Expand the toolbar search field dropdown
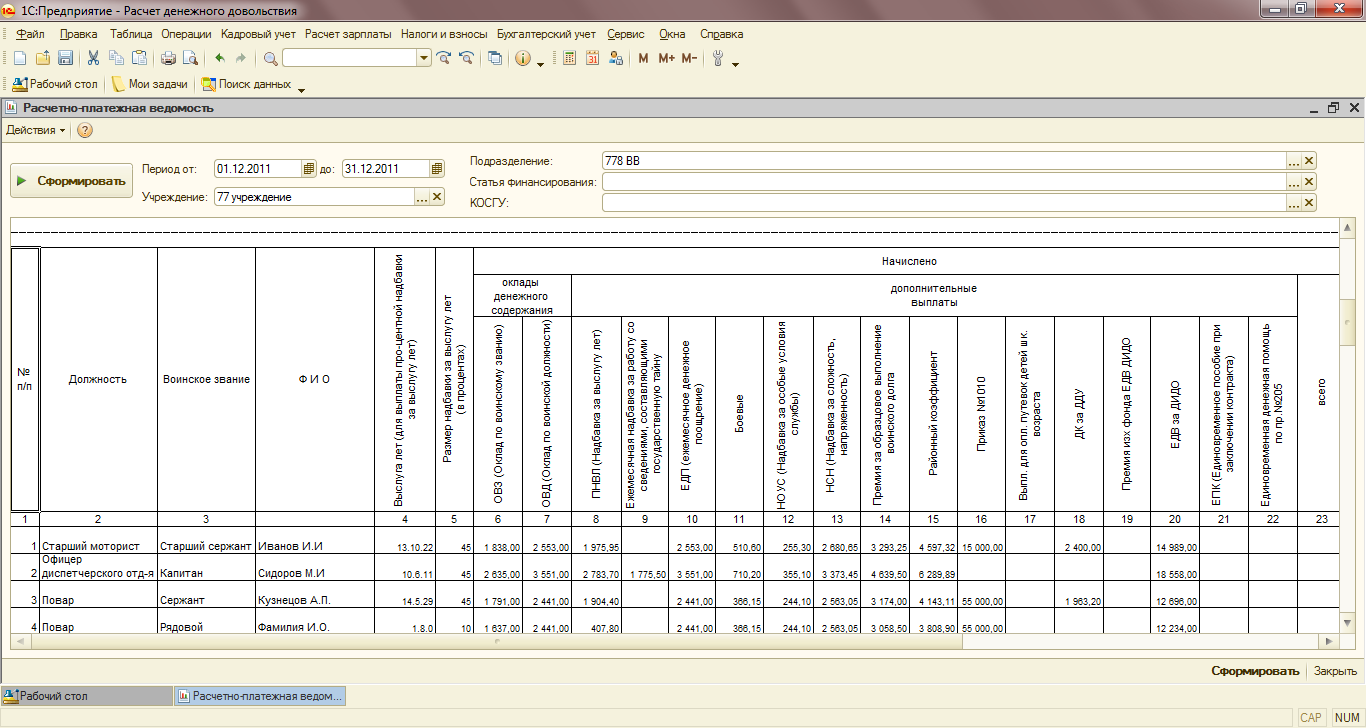 pos(424,59)
